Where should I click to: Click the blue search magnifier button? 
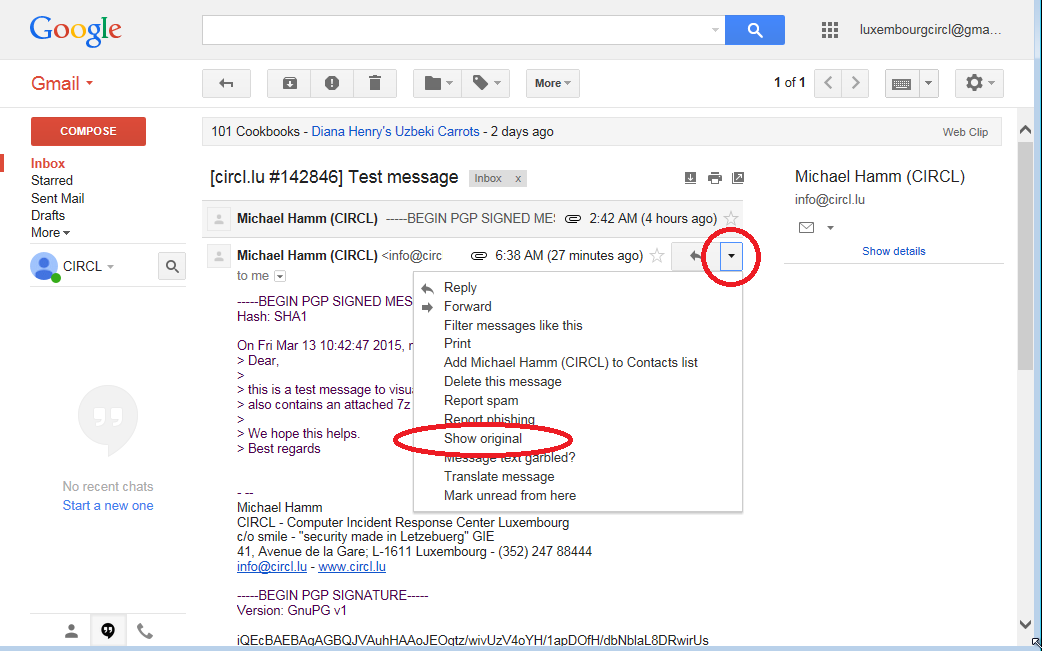point(754,30)
